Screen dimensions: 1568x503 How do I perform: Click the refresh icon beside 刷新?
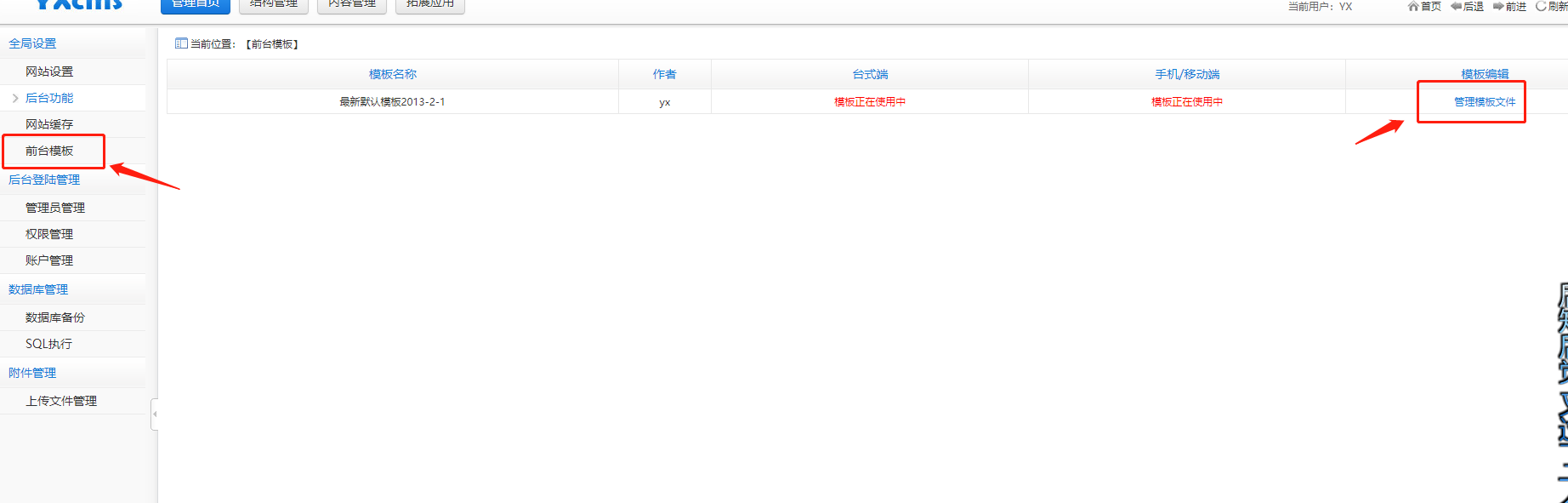click(1541, 6)
